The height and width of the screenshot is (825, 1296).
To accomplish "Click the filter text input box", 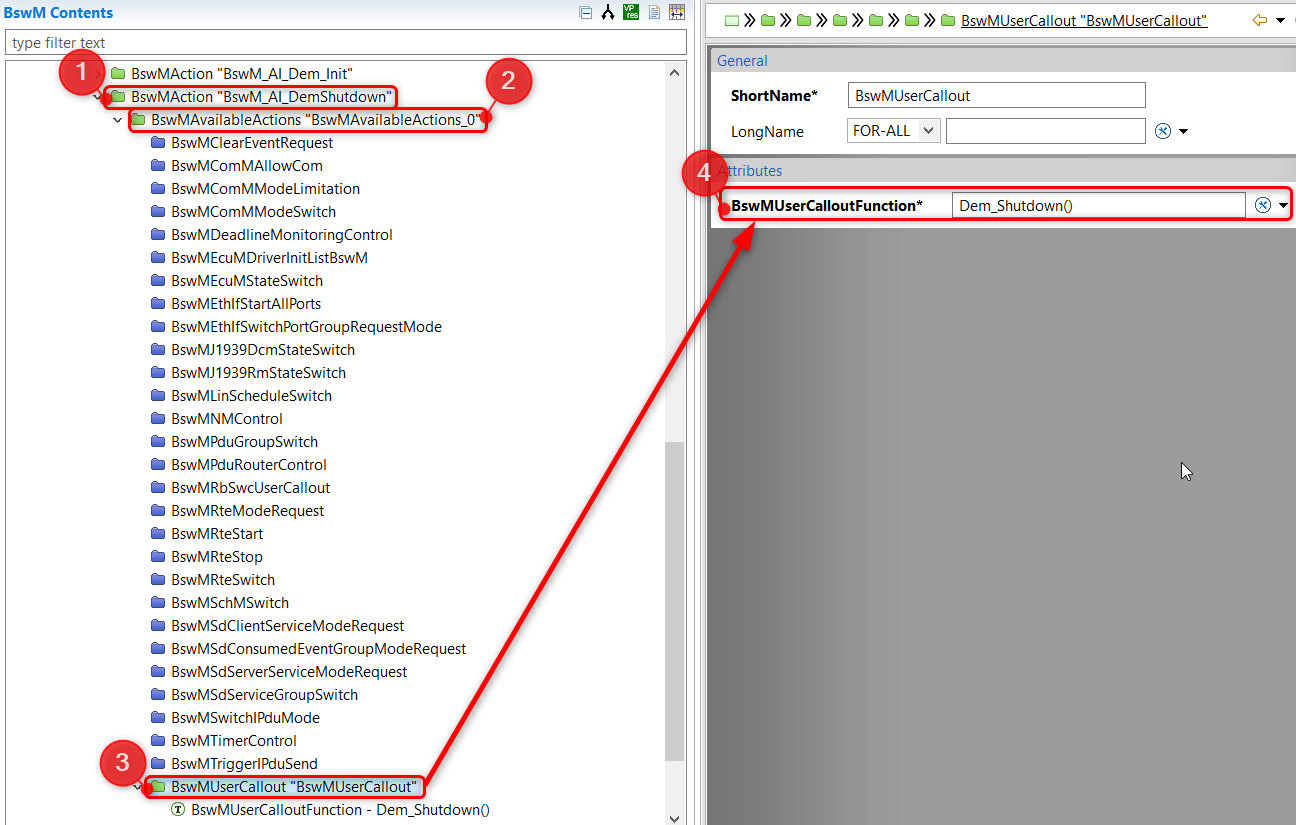I will point(346,42).
